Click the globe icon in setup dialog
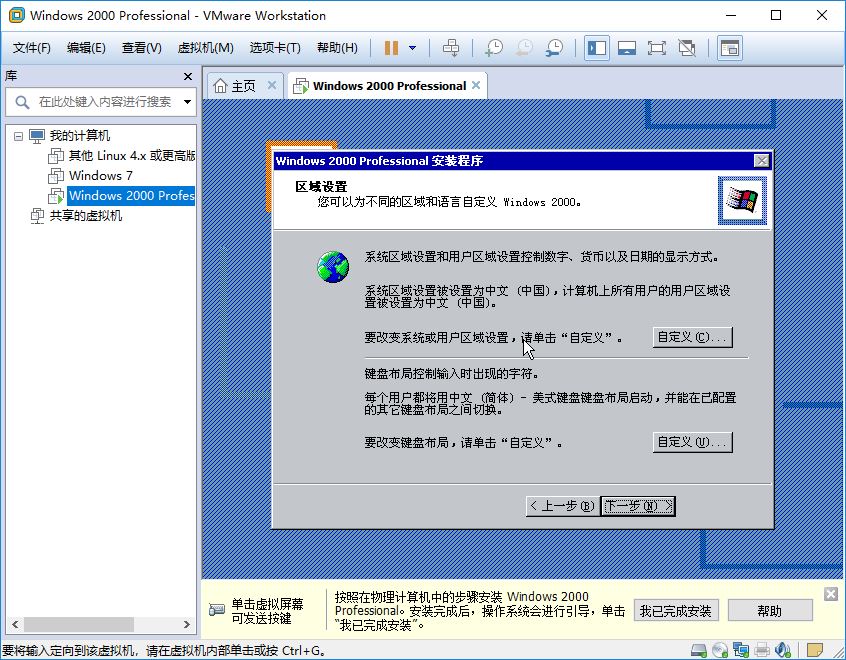This screenshot has width=846, height=660. pyautogui.click(x=333, y=267)
